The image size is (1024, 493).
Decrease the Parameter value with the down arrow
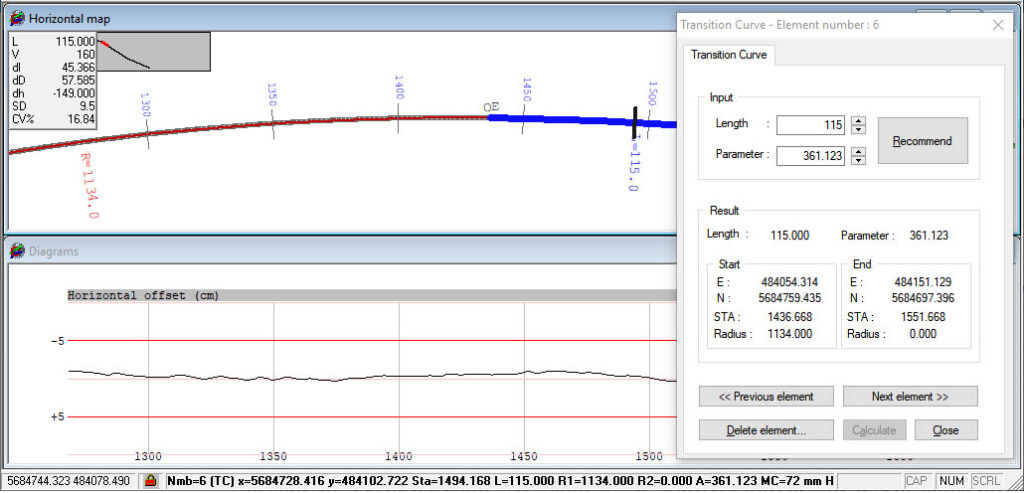[x=859, y=160]
